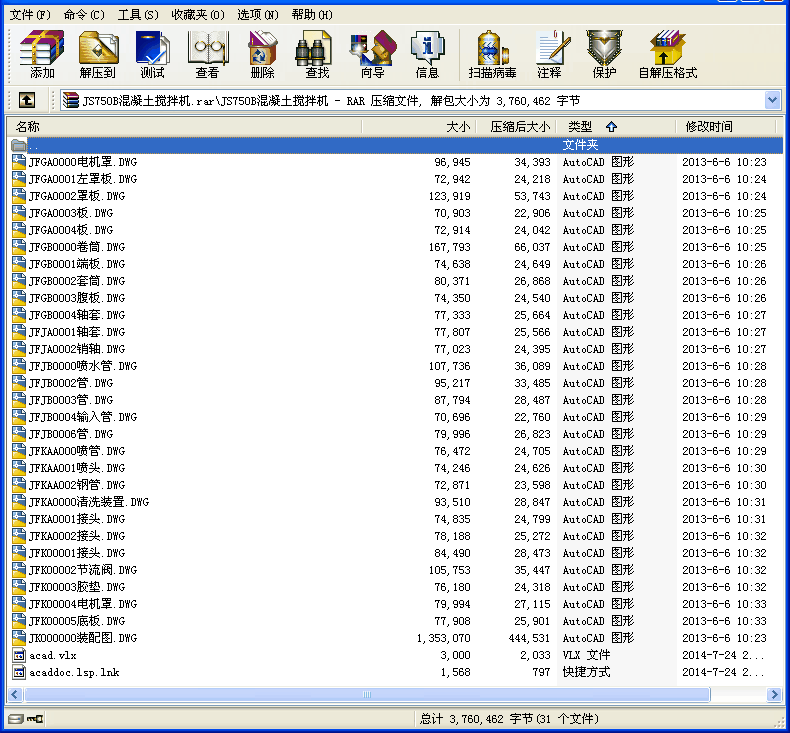Launch the 查找 (Find) binoculars icon
The height and width of the screenshot is (733, 790).
(x=317, y=54)
